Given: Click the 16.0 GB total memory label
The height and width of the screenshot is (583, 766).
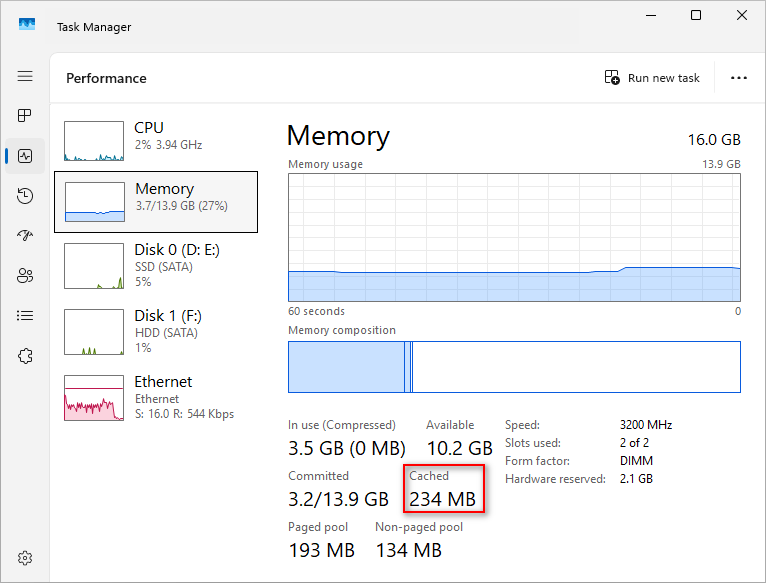Looking at the screenshot, I should [714, 140].
